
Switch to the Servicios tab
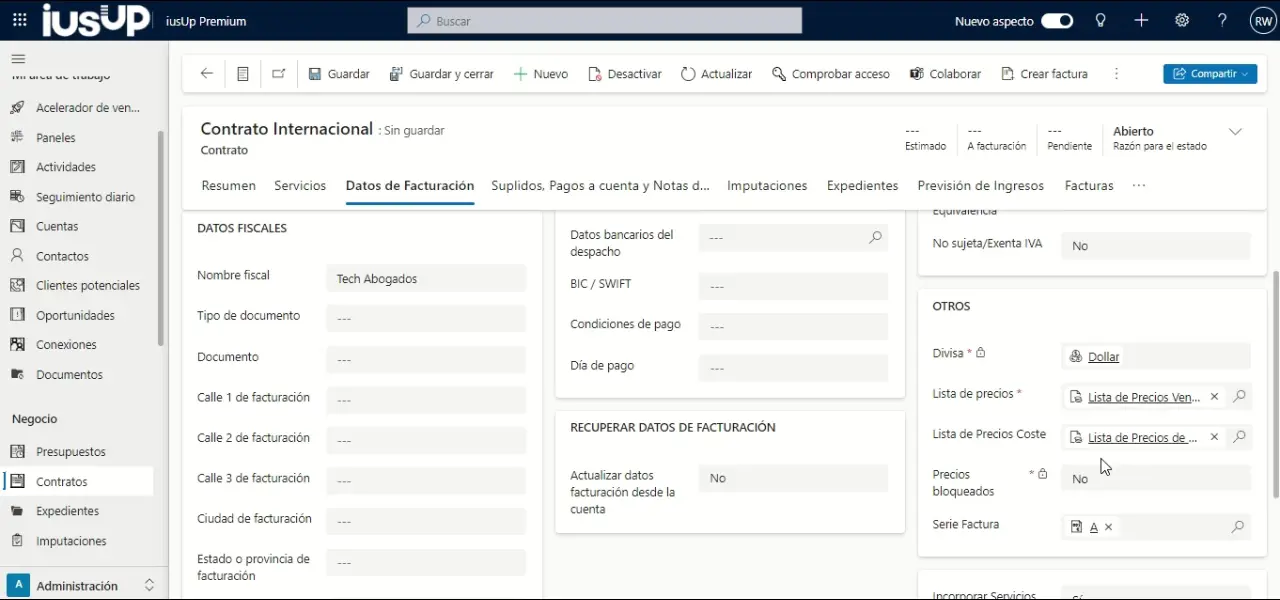click(x=300, y=186)
